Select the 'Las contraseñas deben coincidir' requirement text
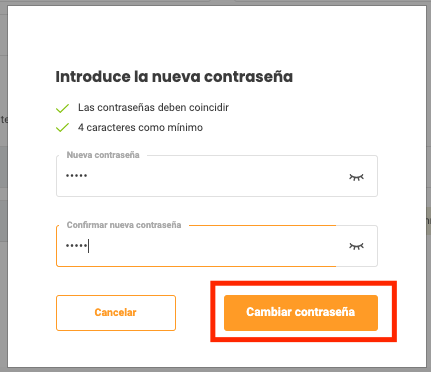 [x=153, y=107]
